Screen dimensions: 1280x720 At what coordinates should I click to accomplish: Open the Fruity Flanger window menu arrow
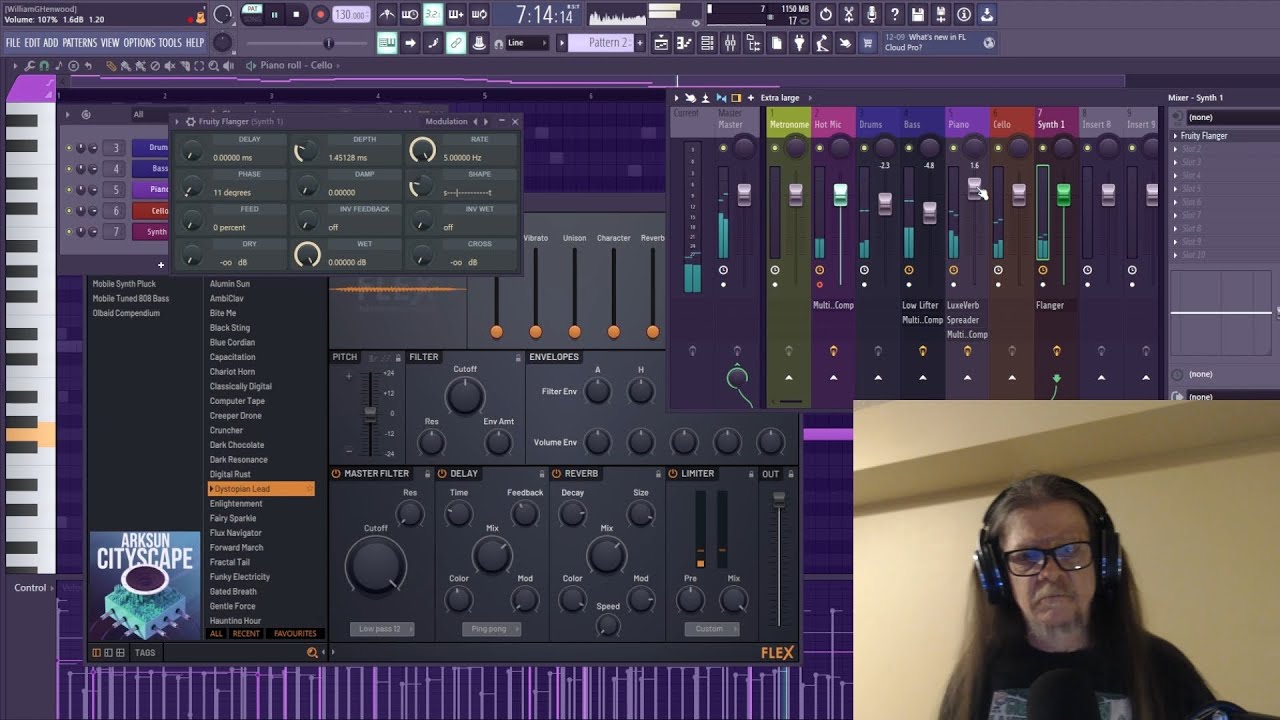tap(178, 122)
